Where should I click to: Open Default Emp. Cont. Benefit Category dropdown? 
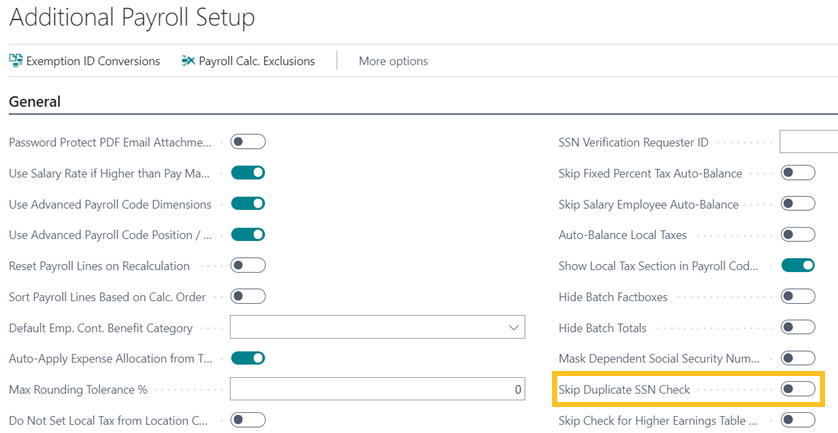click(x=514, y=328)
